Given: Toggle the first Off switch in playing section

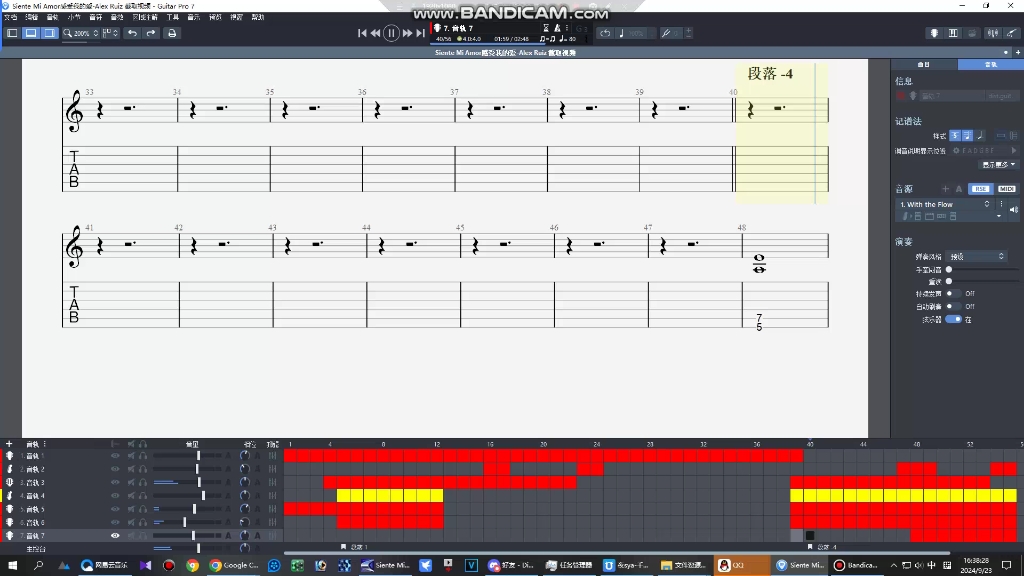Looking at the screenshot, I should point(953,294).
